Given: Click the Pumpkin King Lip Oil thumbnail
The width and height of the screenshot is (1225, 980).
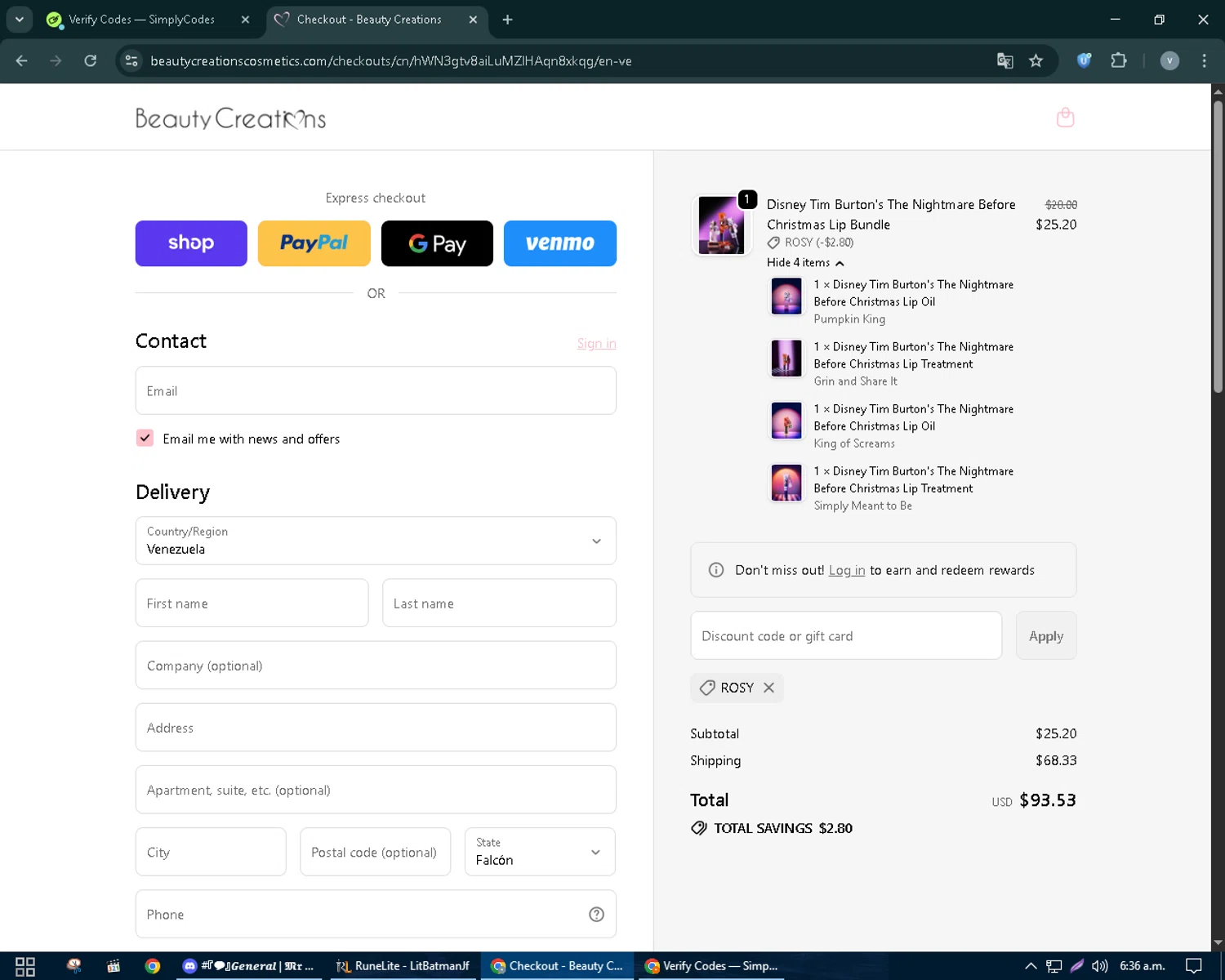Looking at the screenshot, I should coord(786,296).
